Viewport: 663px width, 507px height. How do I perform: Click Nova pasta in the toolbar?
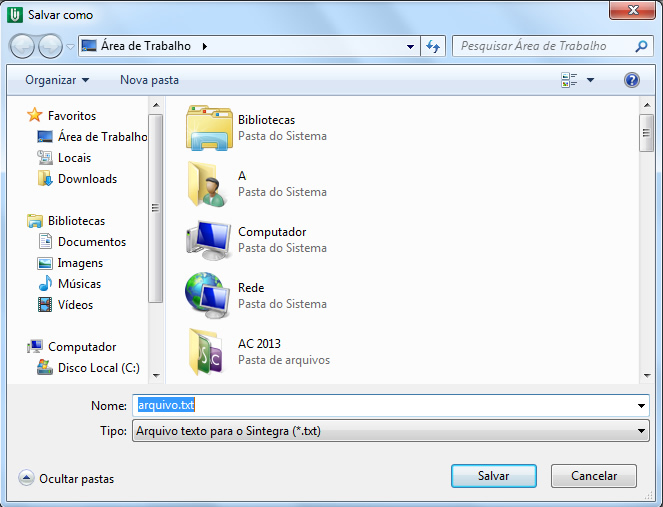(x=149, y=80)
